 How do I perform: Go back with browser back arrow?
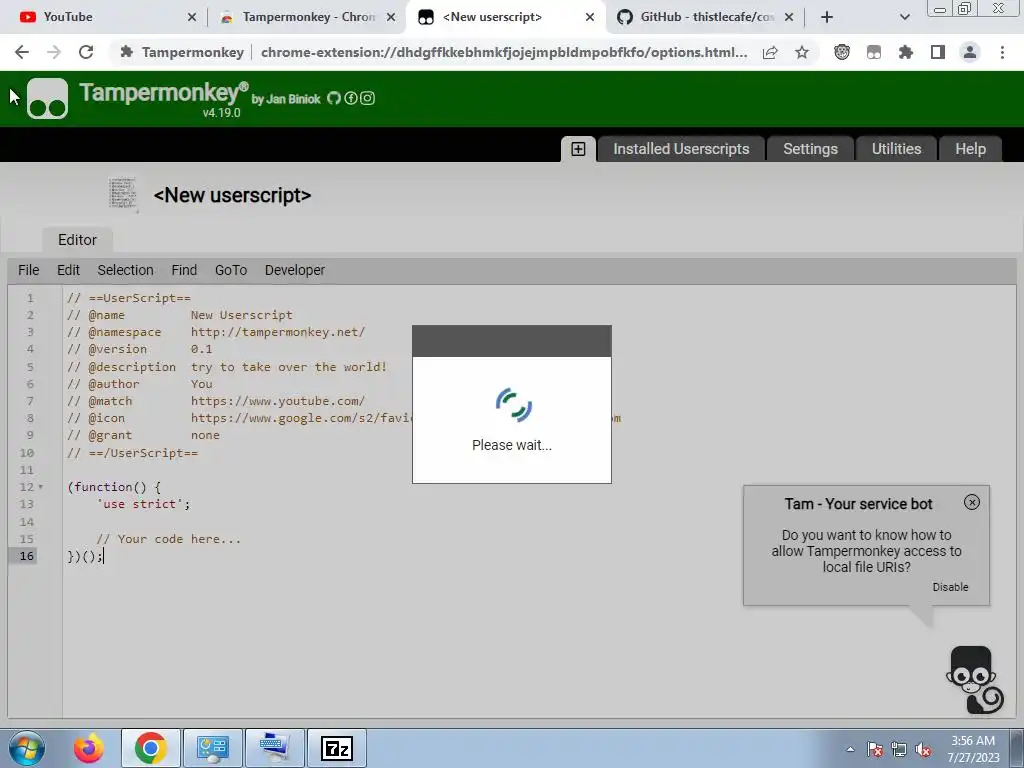(x=22, y=52)
